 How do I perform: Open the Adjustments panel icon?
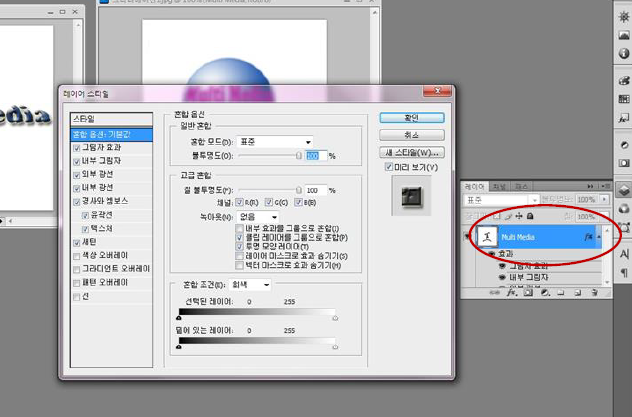click(624, 145)
